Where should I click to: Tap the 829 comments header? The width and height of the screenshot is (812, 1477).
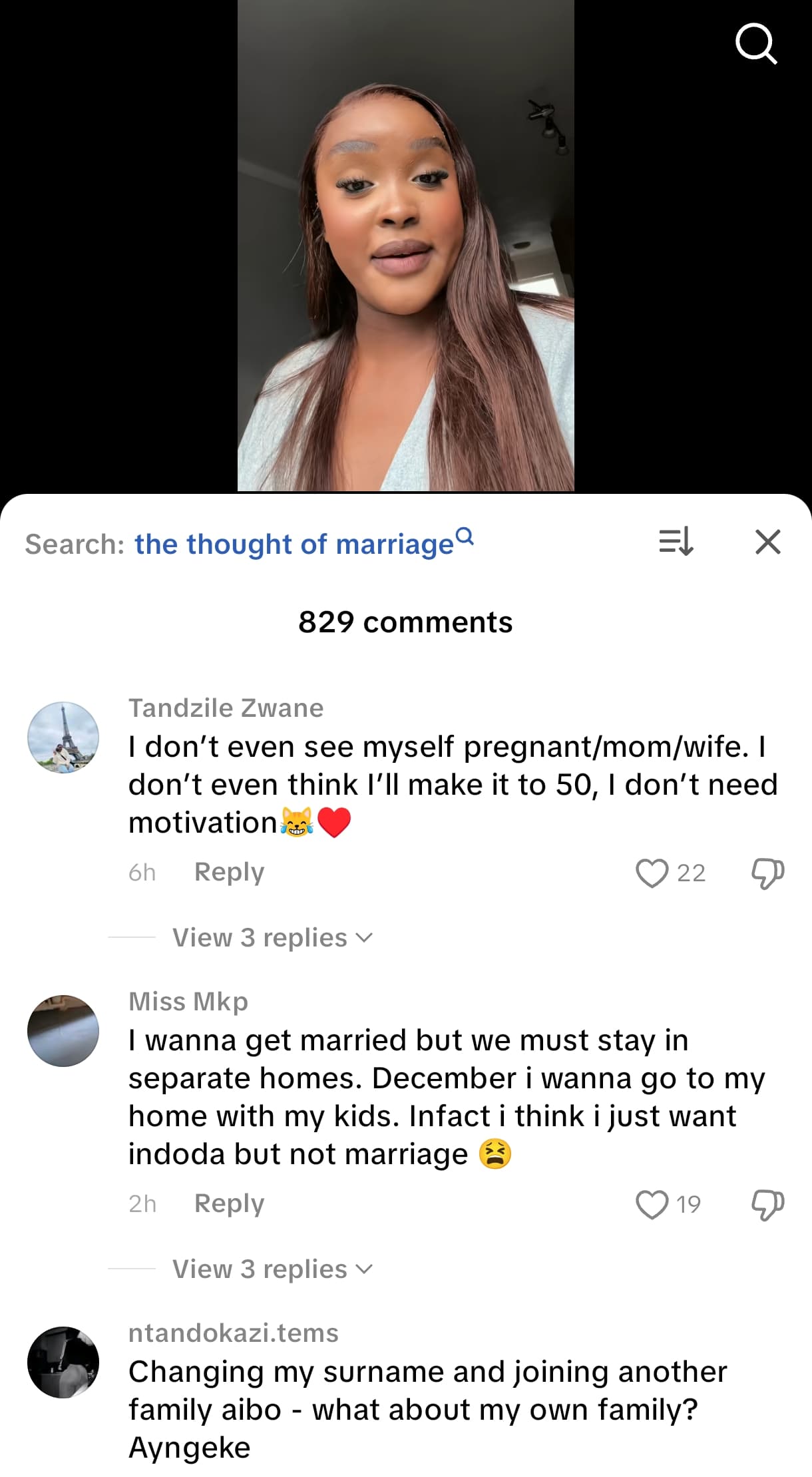(x=405, y=622)
